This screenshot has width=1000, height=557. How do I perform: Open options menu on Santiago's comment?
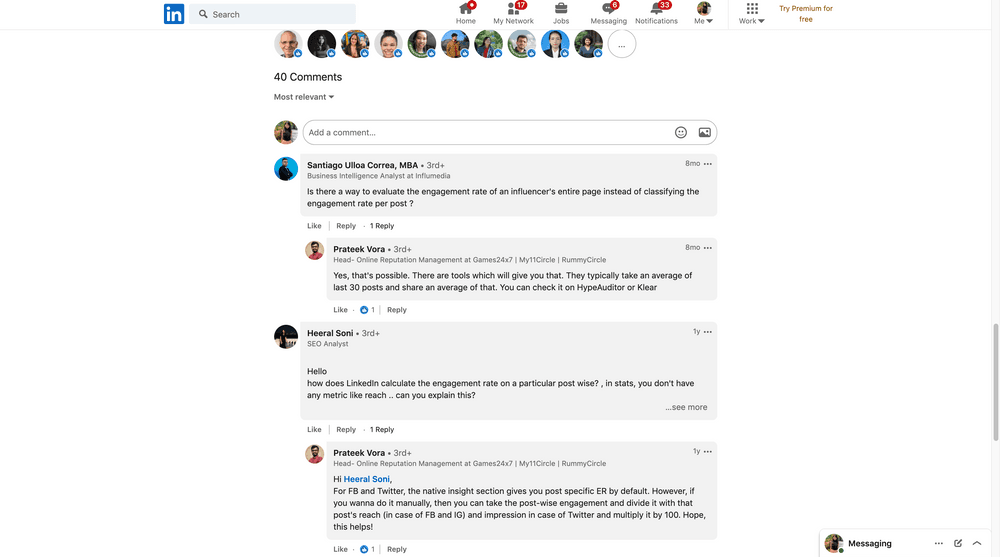tap(708, 164)
